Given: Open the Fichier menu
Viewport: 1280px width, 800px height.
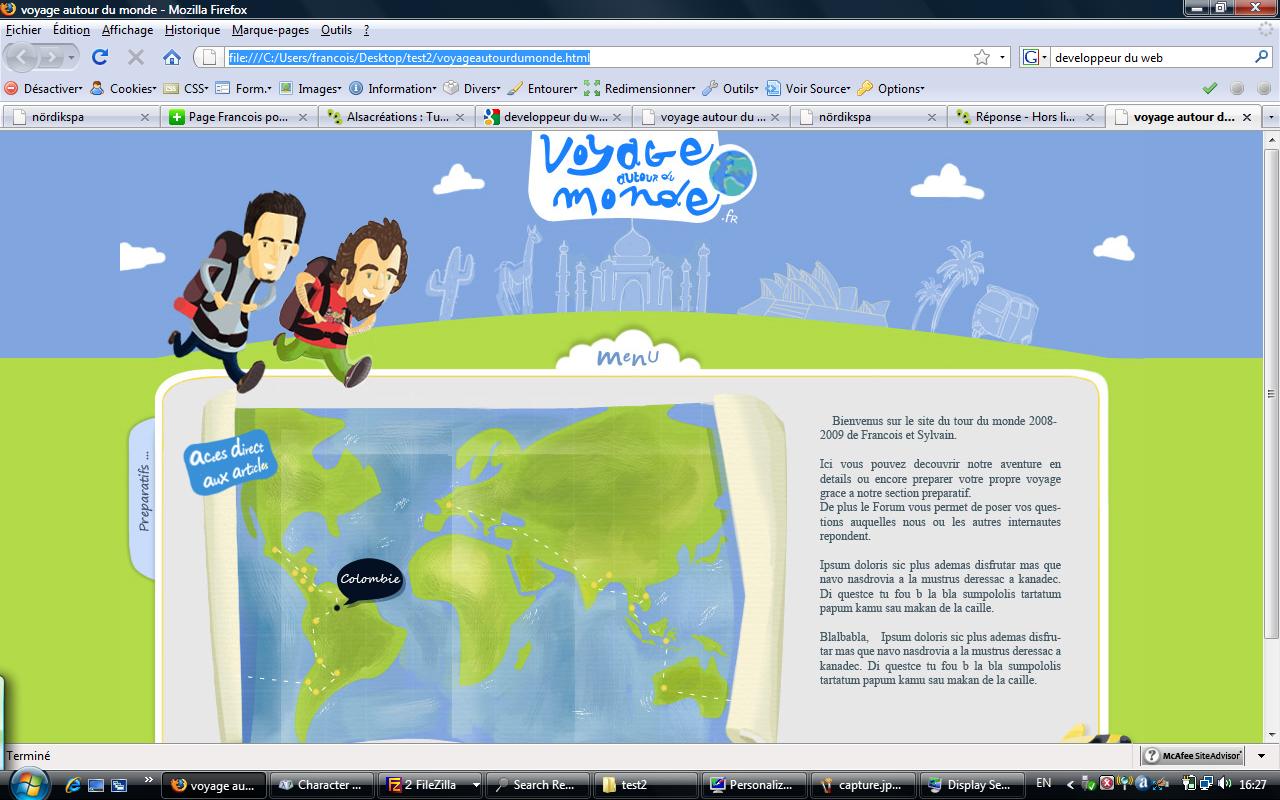Looking at the screenshot, I should (x=23, y=30).
